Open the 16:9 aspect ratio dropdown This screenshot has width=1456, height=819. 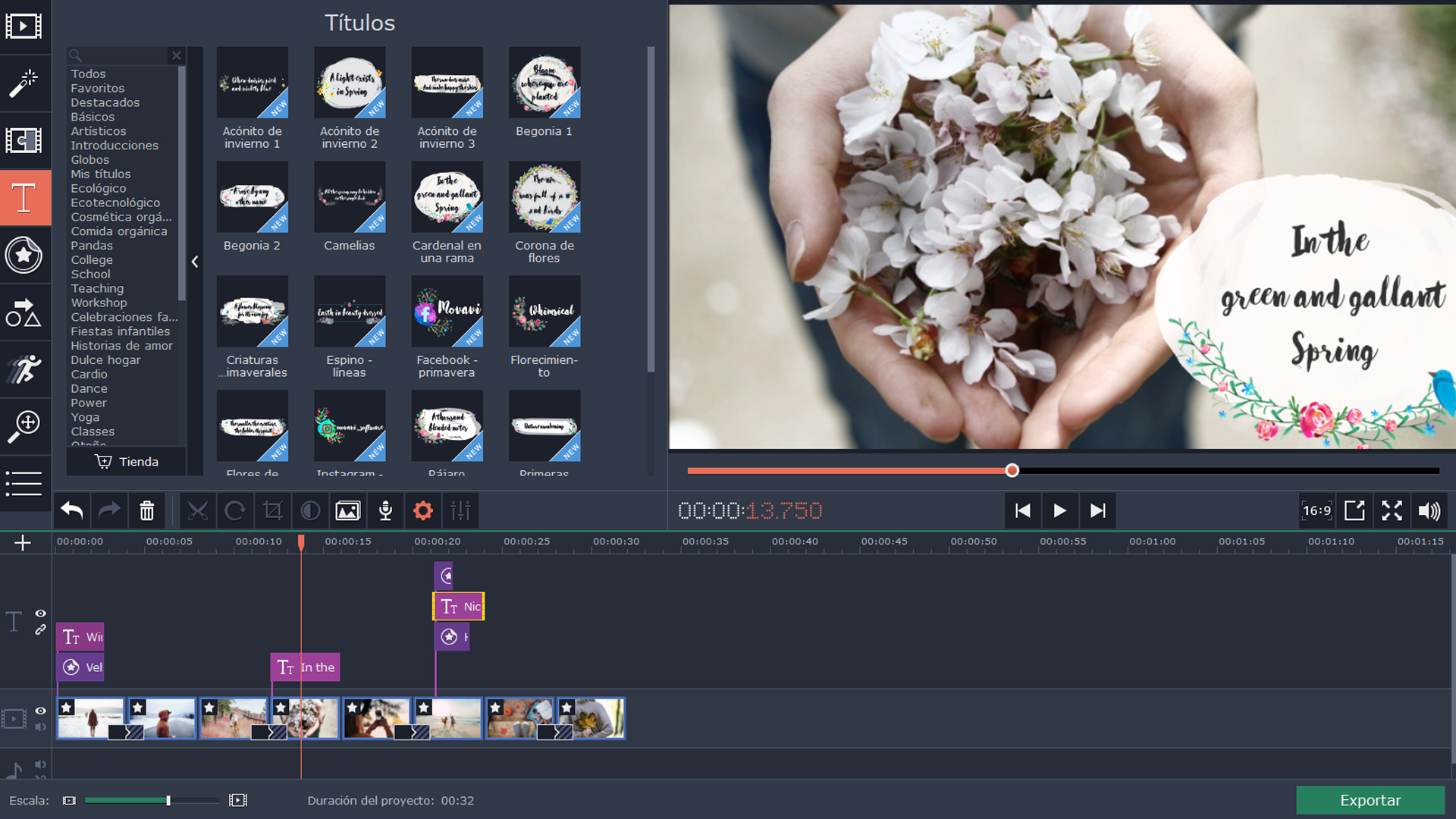(x=1316, y=511)
